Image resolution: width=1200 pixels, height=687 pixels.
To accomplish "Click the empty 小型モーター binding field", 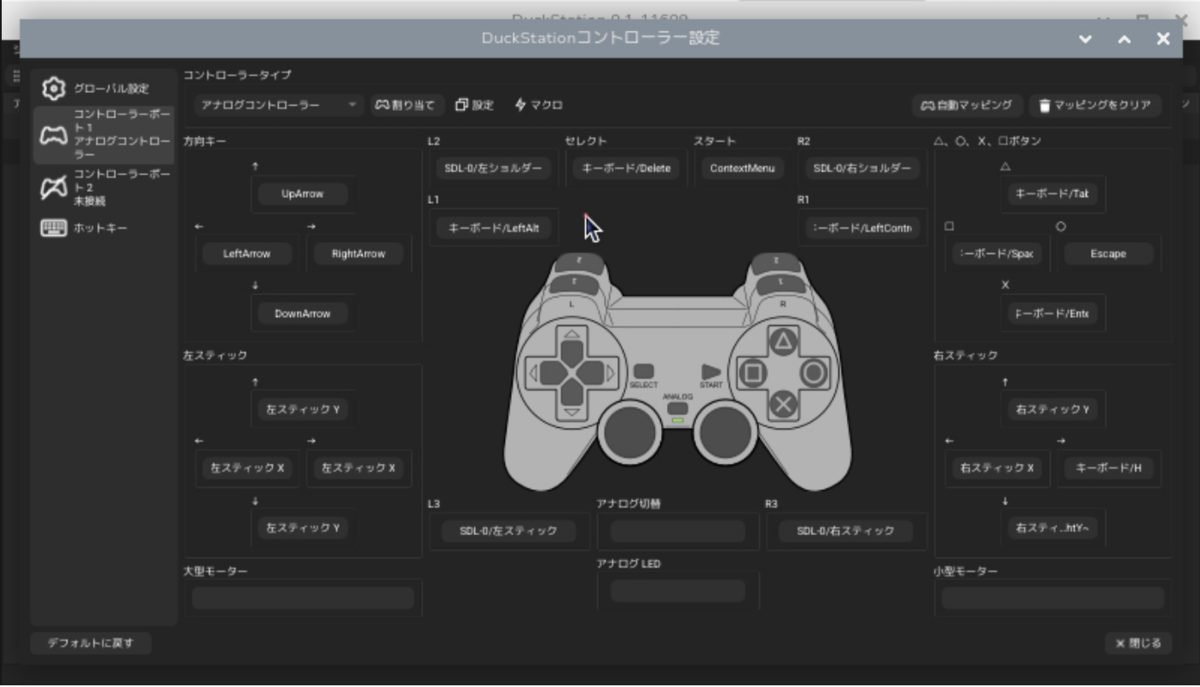I will click(x=1053, y=598).
